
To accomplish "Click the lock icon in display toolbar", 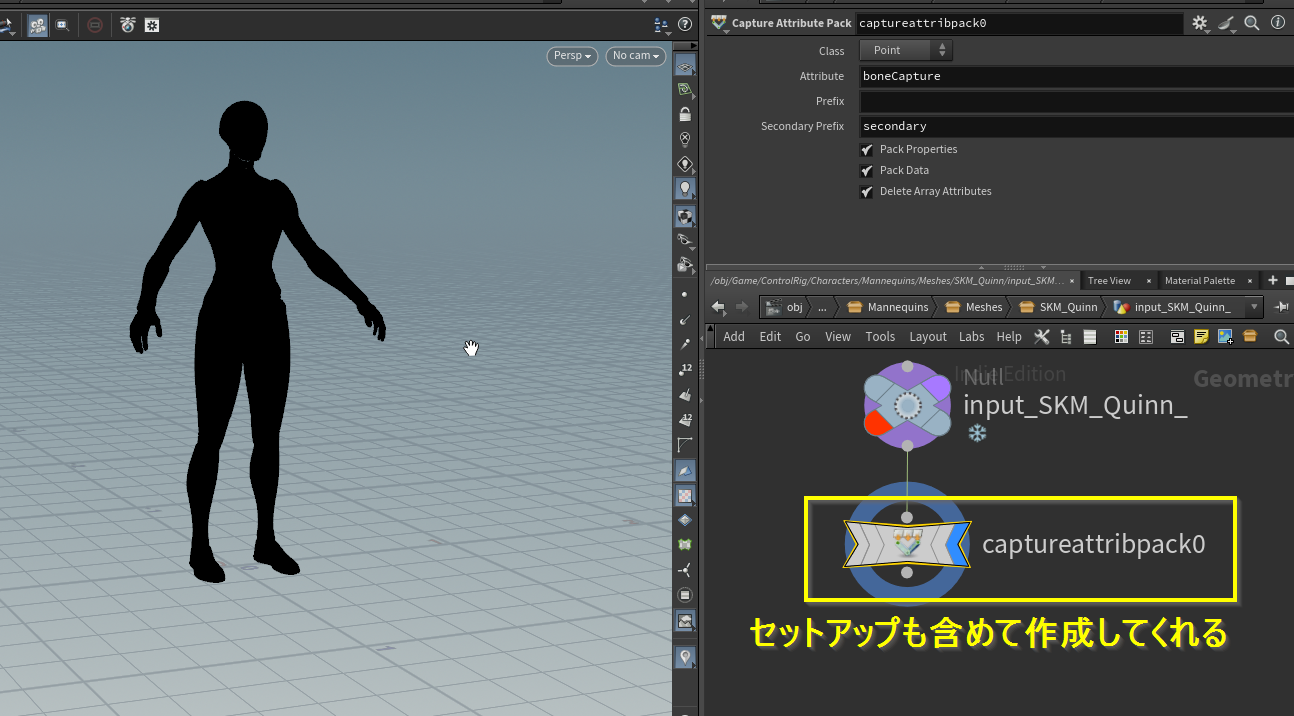I will (x=685, y=115).
